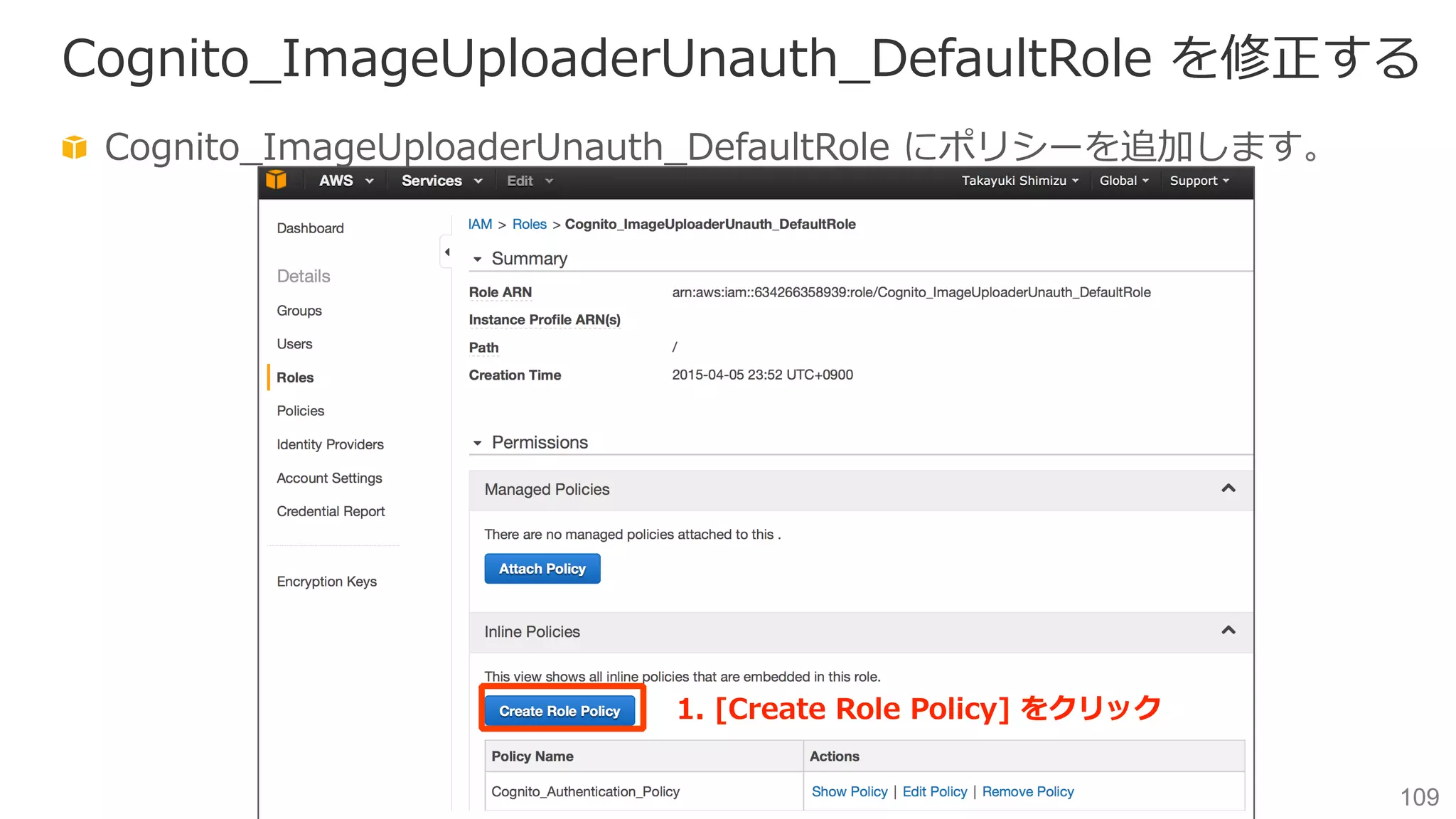Click the Create Role Policy button
Viewport: 1456px width, 819px height.
coord(560,711)
